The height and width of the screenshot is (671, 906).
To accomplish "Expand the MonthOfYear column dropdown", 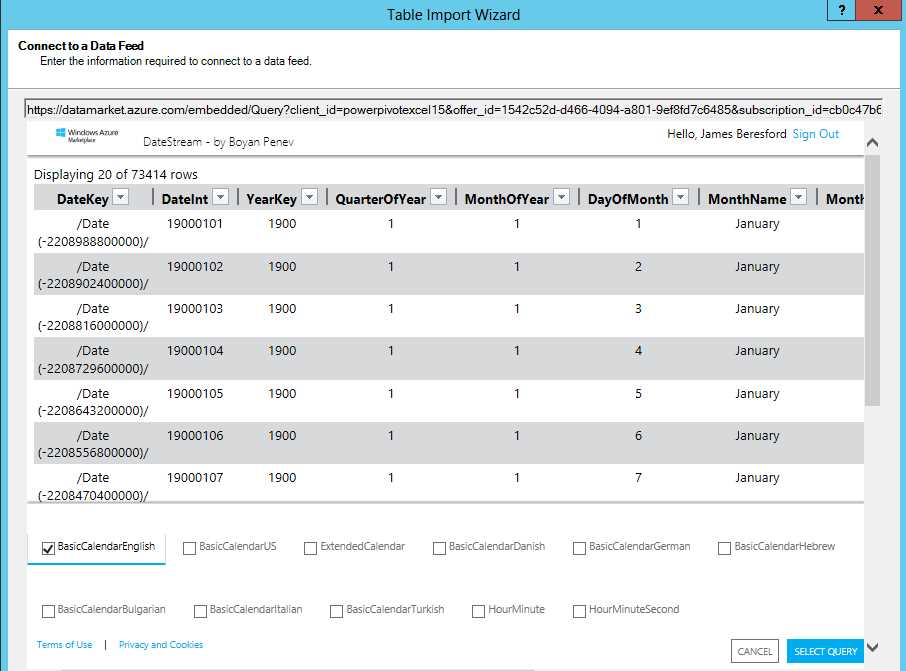I will click(559, 198).
